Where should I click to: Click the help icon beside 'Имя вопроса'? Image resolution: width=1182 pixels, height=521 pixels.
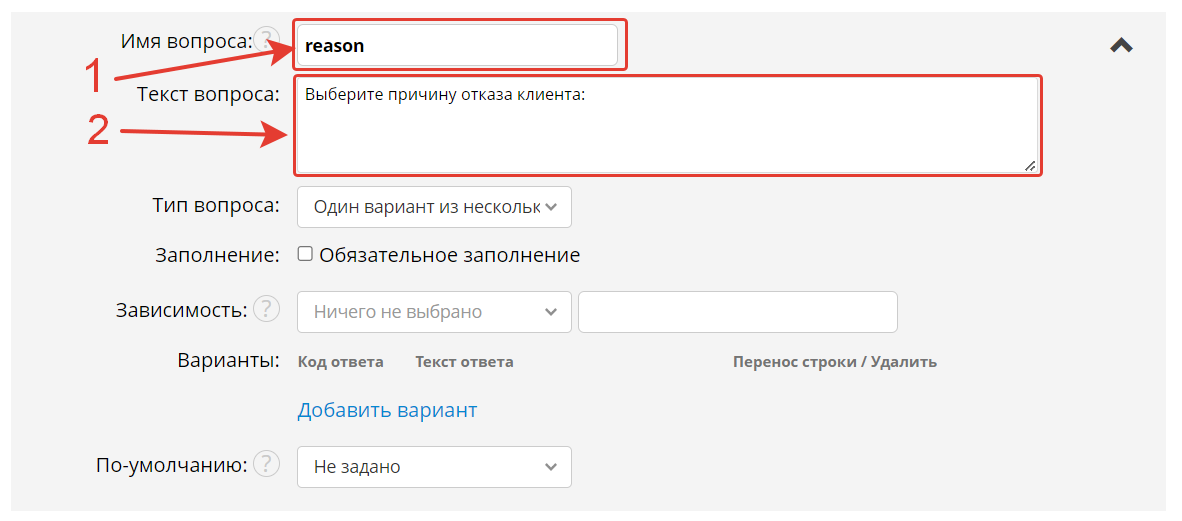point(265,41)
